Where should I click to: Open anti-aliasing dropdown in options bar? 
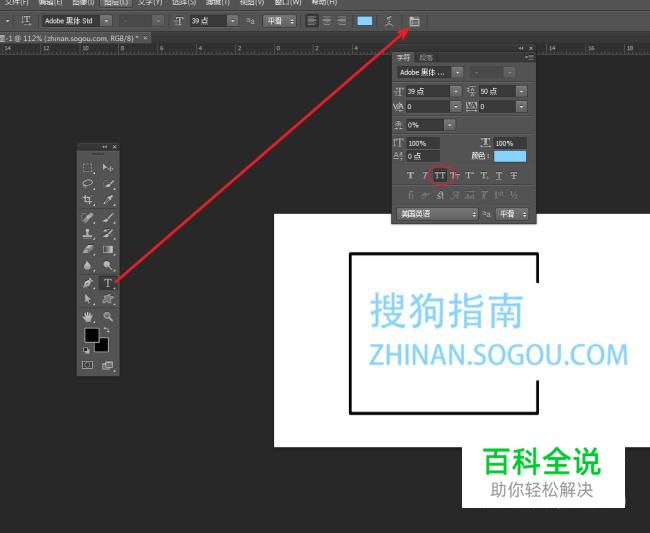[280, 21]
